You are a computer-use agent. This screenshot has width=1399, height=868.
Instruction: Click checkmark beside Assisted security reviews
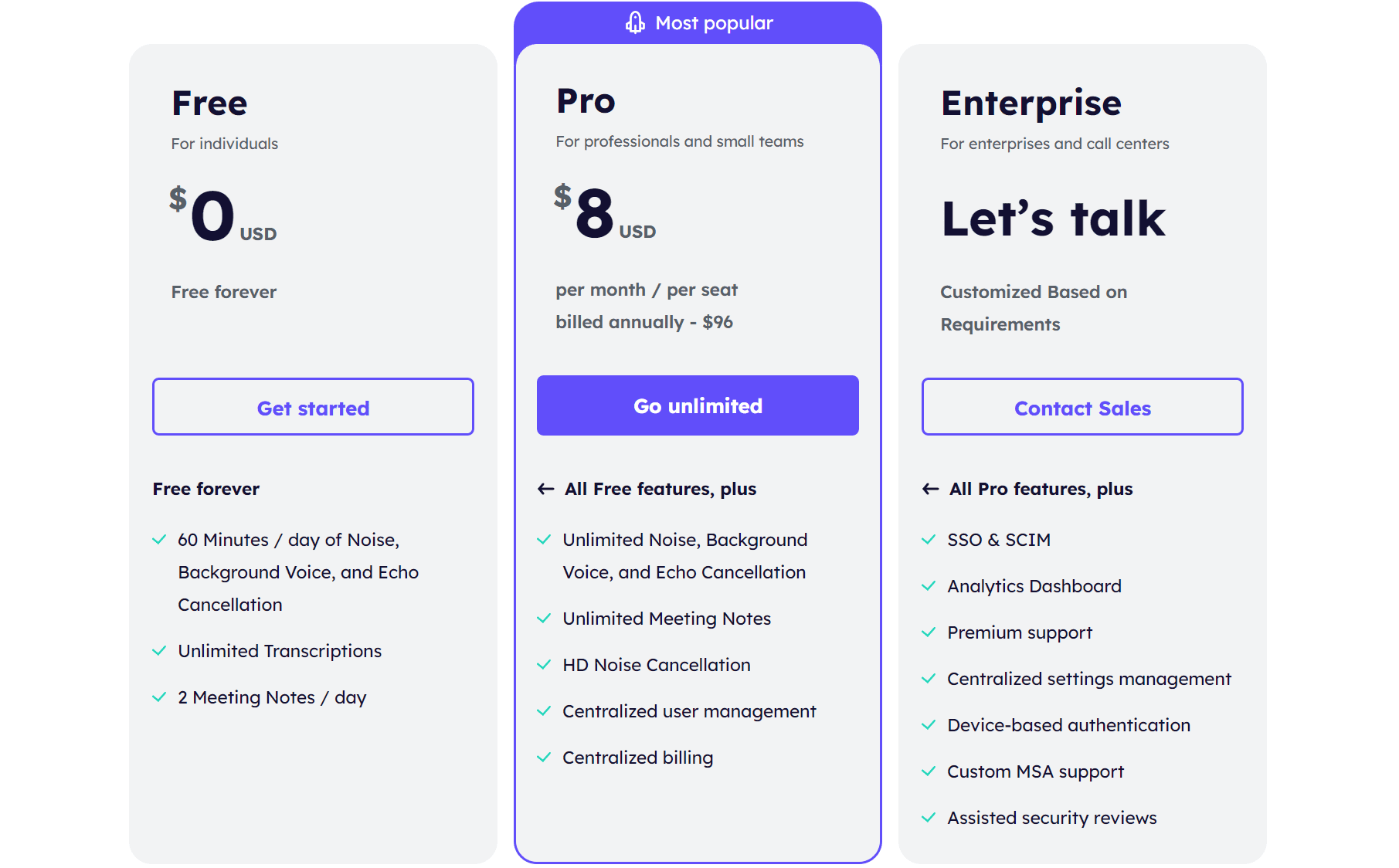tap(929, 818)
